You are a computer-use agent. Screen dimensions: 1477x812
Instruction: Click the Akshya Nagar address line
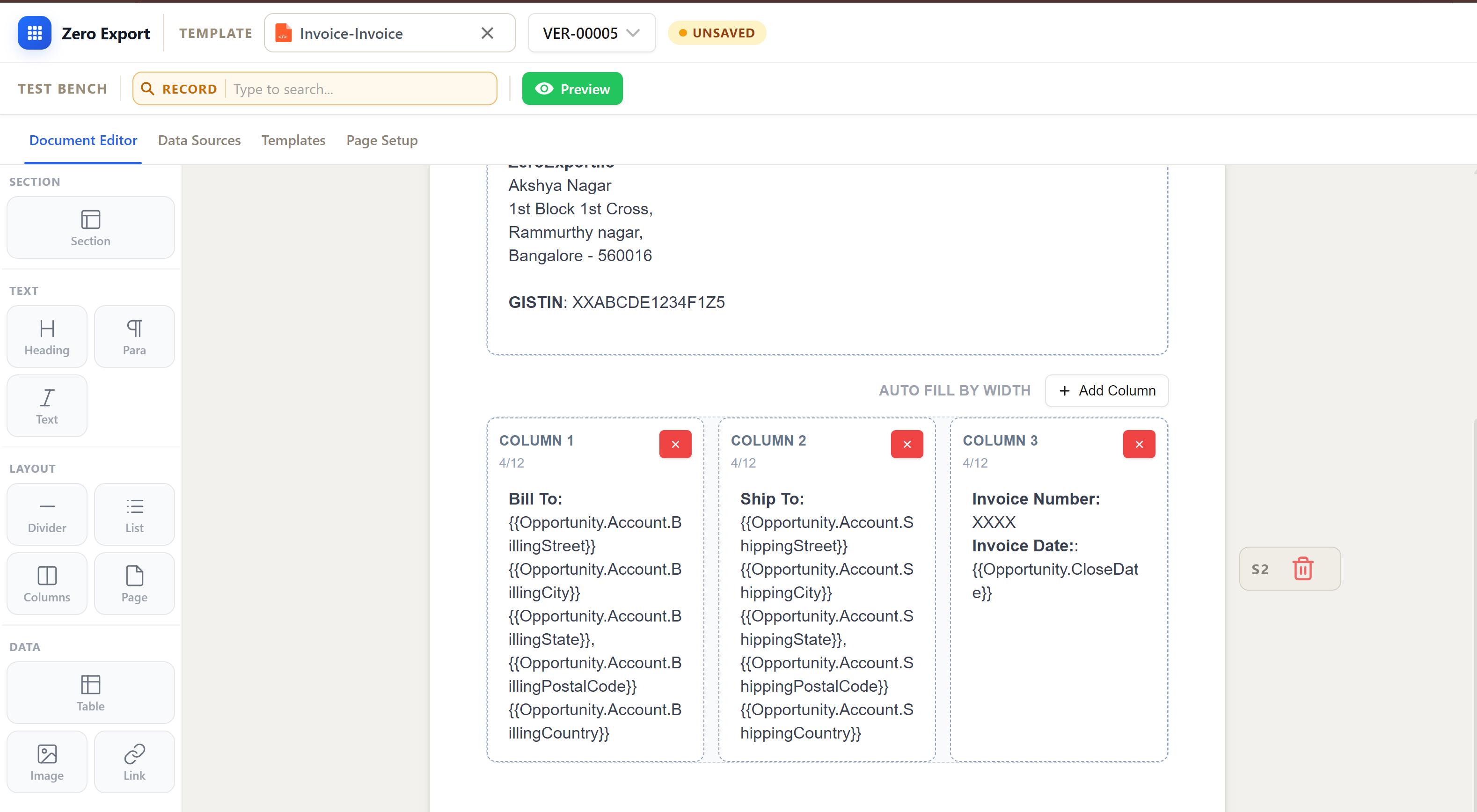pos(560,186)
